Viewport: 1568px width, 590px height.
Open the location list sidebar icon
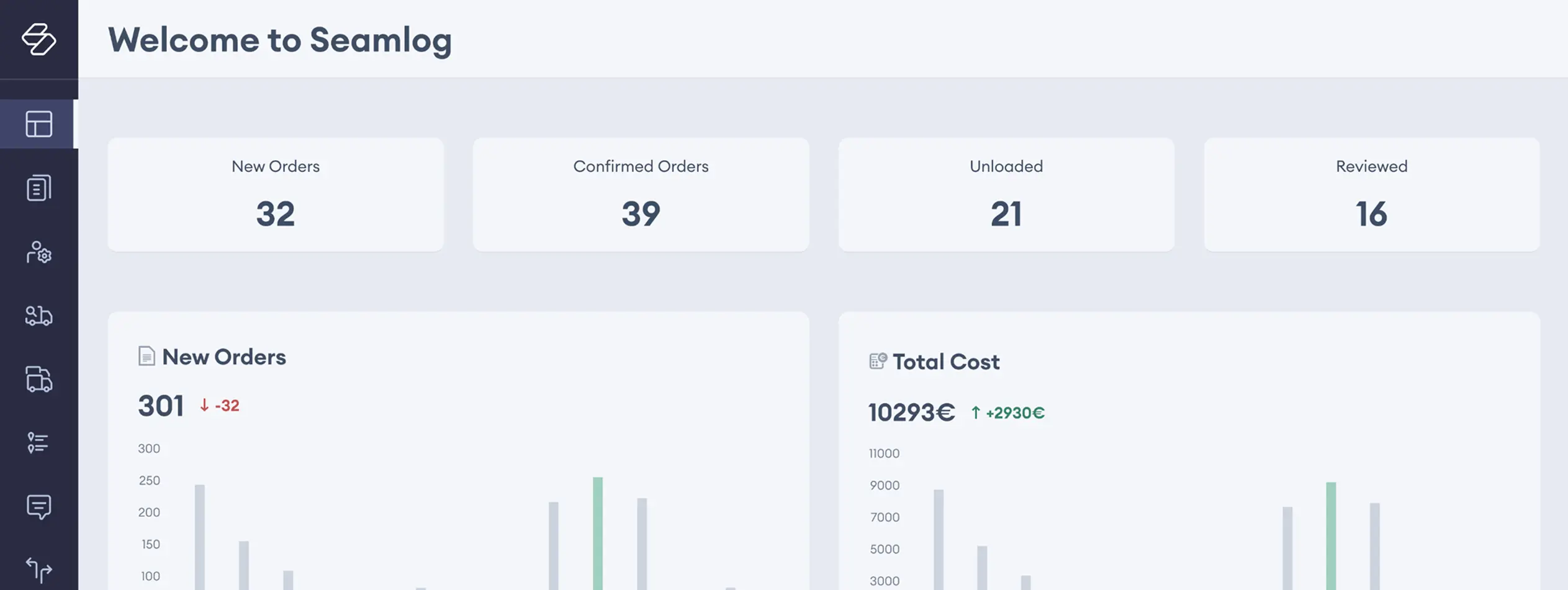38,443
